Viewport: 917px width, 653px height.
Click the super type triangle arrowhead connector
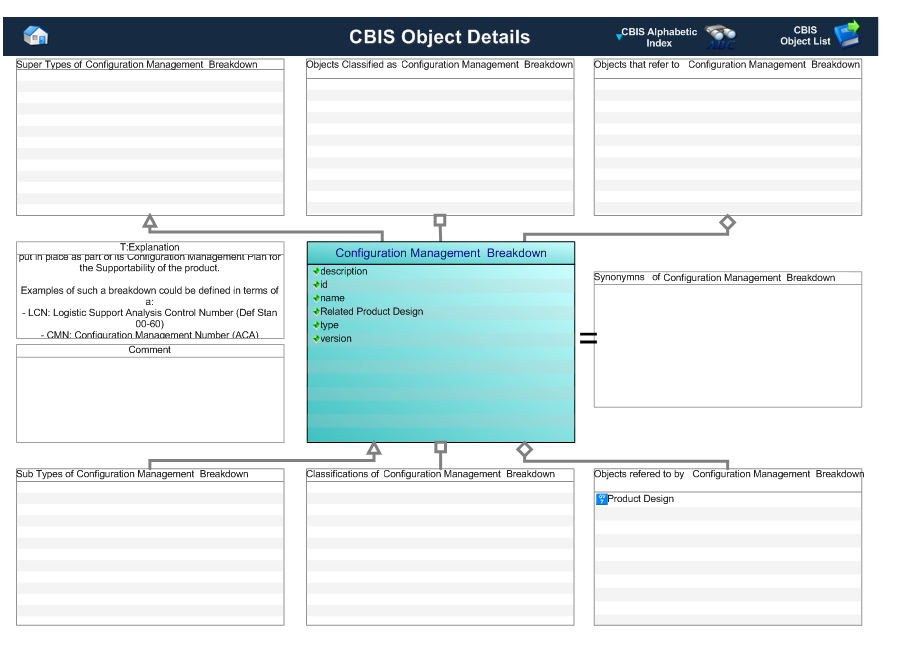[150, 222]
